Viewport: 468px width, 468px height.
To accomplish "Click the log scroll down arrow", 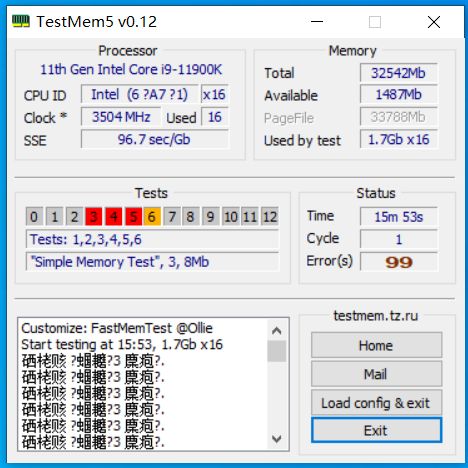I will pos(276,438).
